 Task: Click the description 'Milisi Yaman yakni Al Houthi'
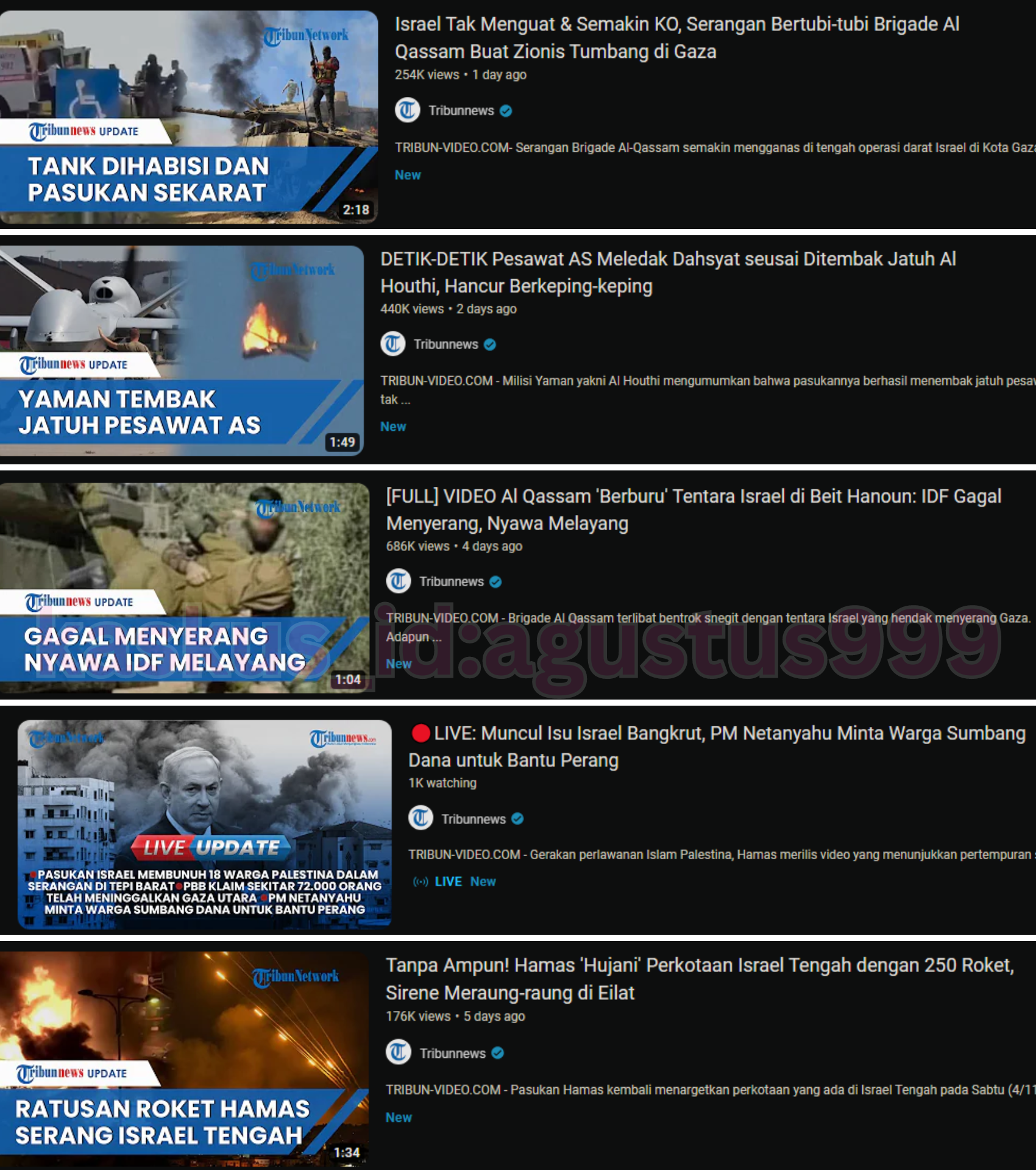click(708, 390)
